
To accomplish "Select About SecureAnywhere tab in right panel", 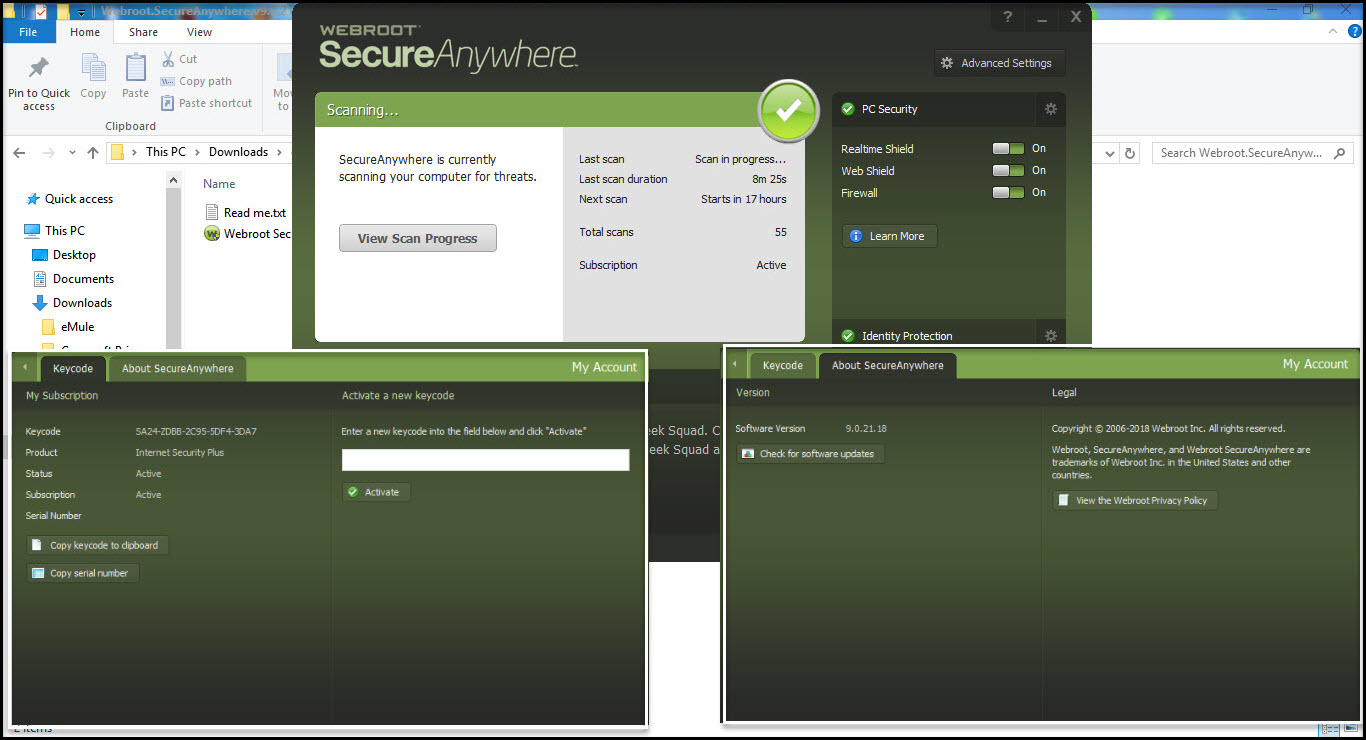I will click(888, 365).
